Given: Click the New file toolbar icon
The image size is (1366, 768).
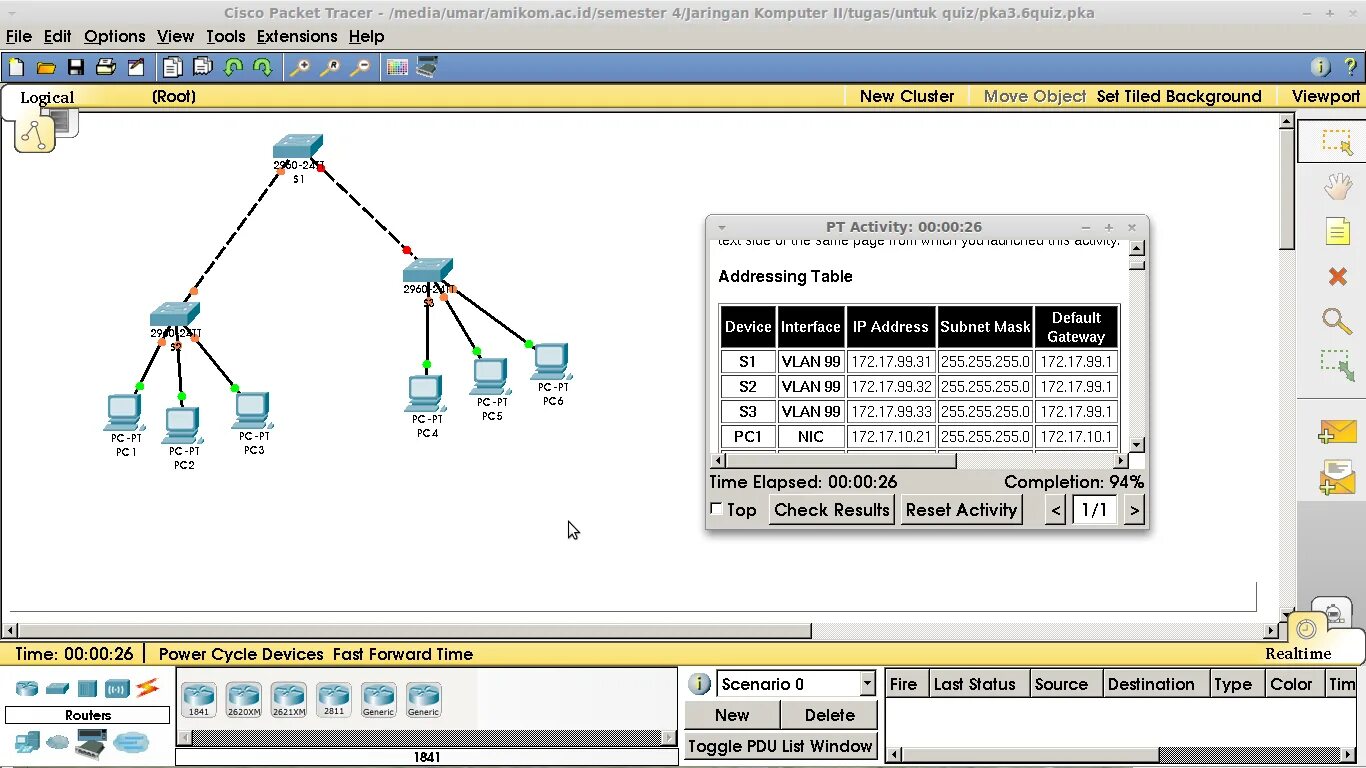Looking at the screenshot, I should click(16, 68).
